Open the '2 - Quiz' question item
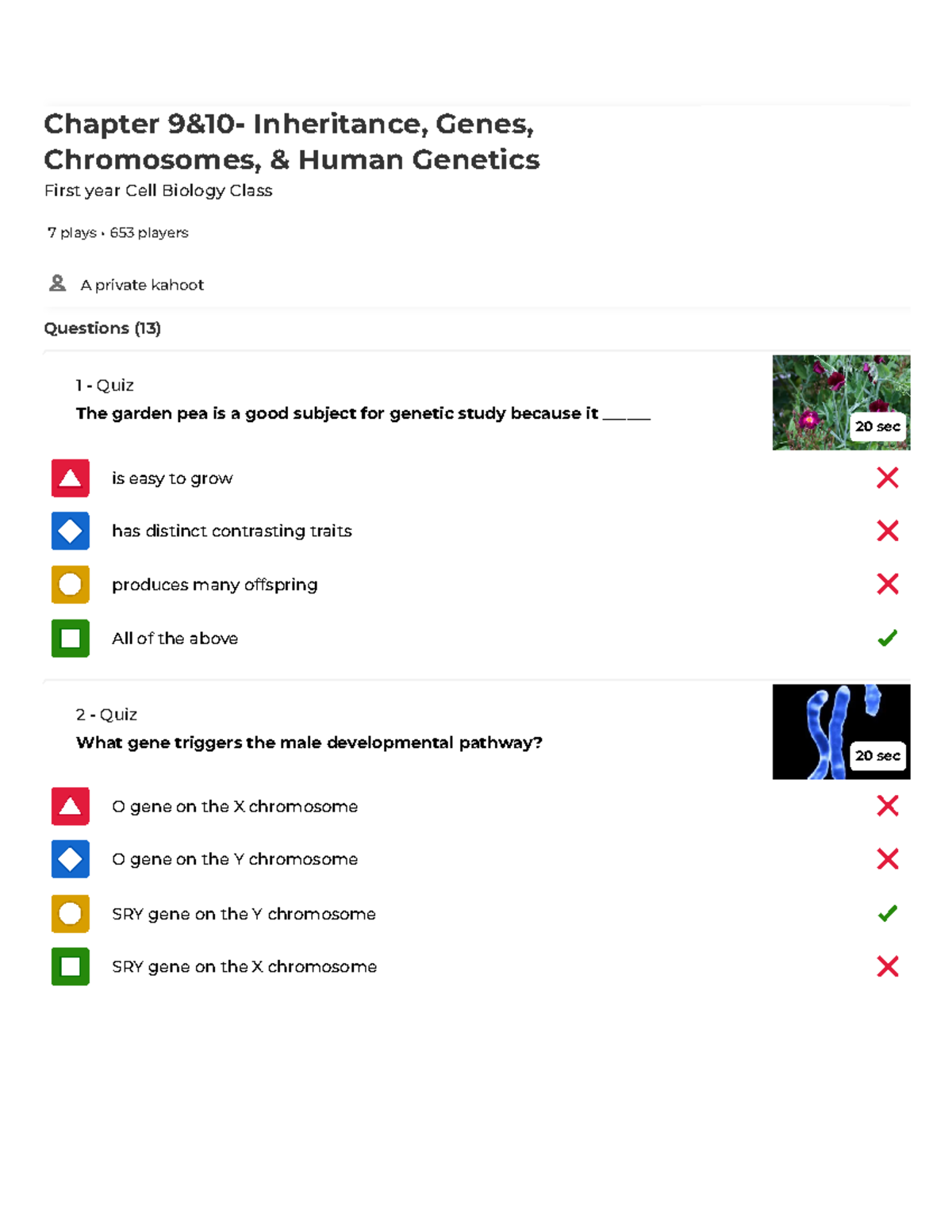This screenshot has width=952, height=1232. 106,714
